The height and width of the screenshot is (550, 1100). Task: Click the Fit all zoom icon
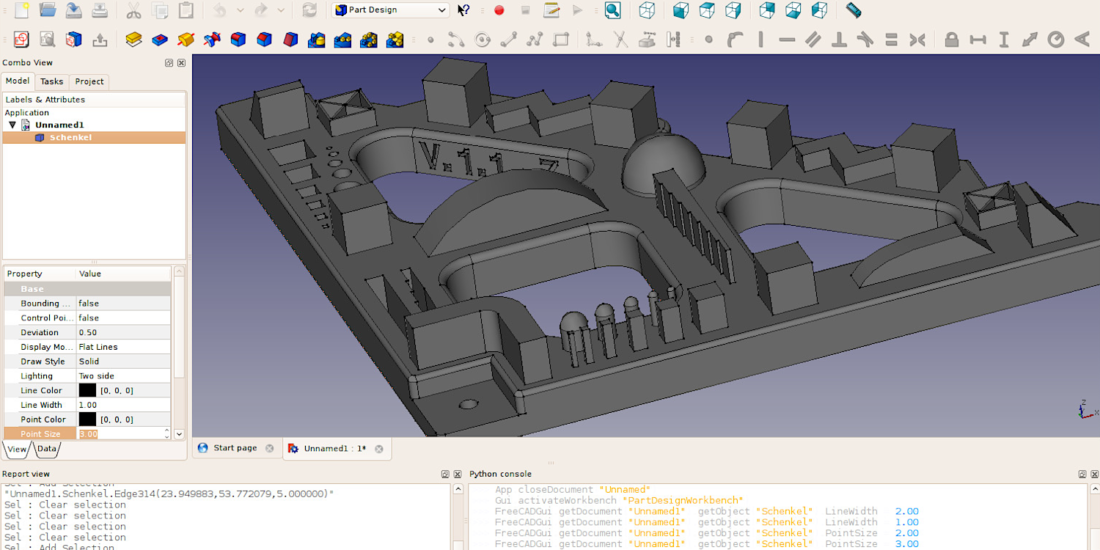[612, 10]
